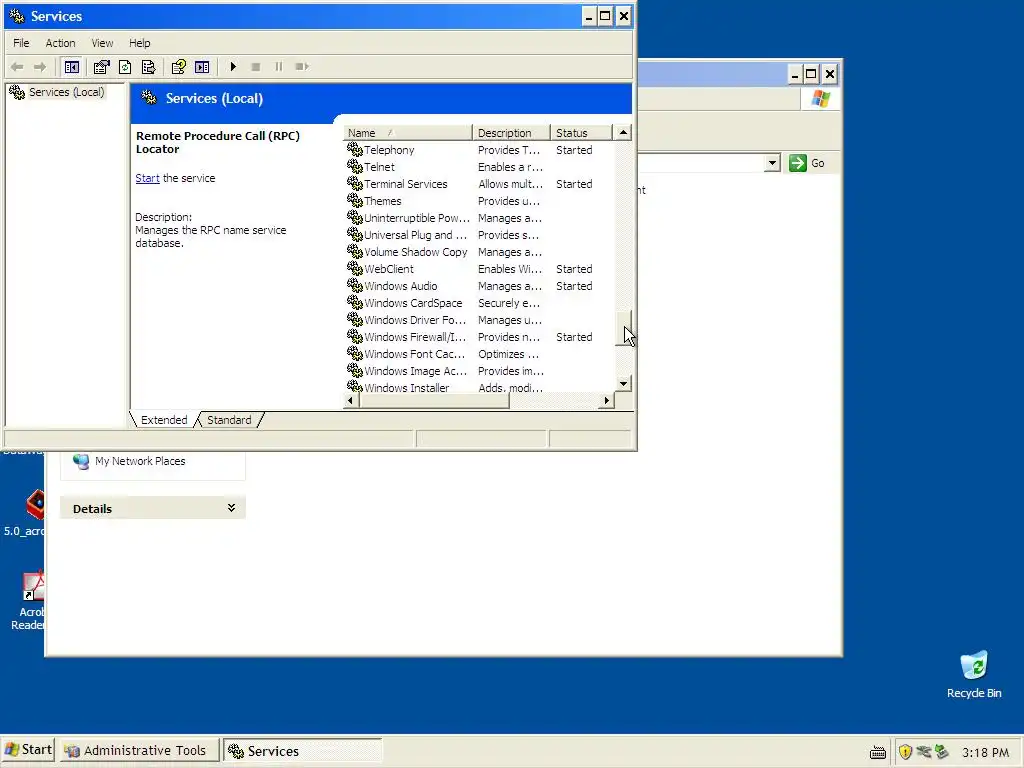Open the File menu
1024x768 pixels.
click(x=21, y=43)
